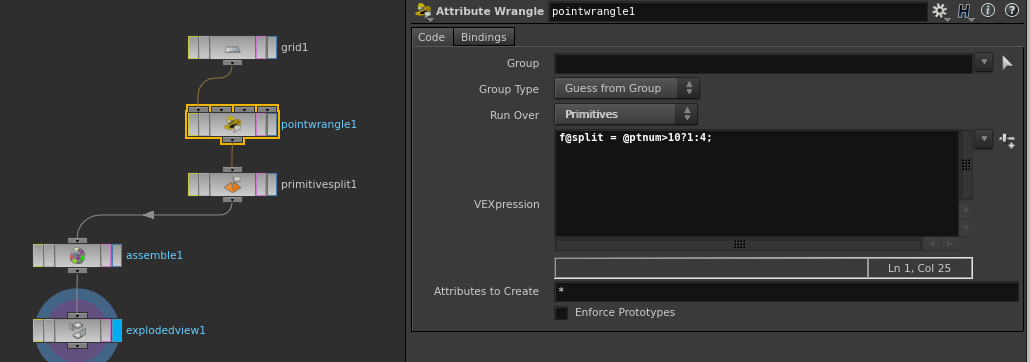Open help with the question mark icon
Image resolution: width=1030 pixels, height=362 pixels.
click(1011, 11)
